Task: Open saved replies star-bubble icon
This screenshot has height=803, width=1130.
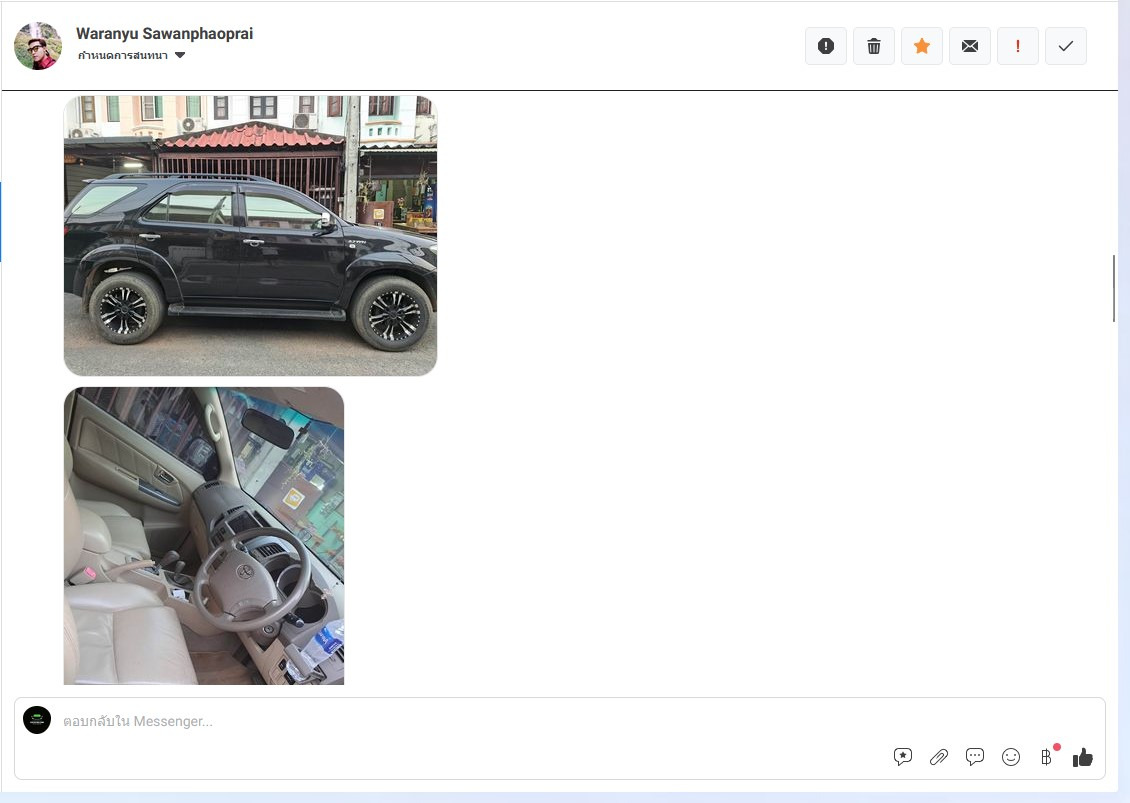Action: pyautogui.click(x=902, y=757)
